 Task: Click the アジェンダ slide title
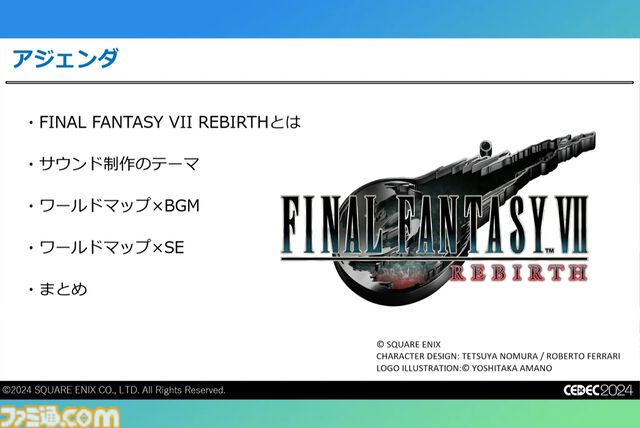coord(65,58)
